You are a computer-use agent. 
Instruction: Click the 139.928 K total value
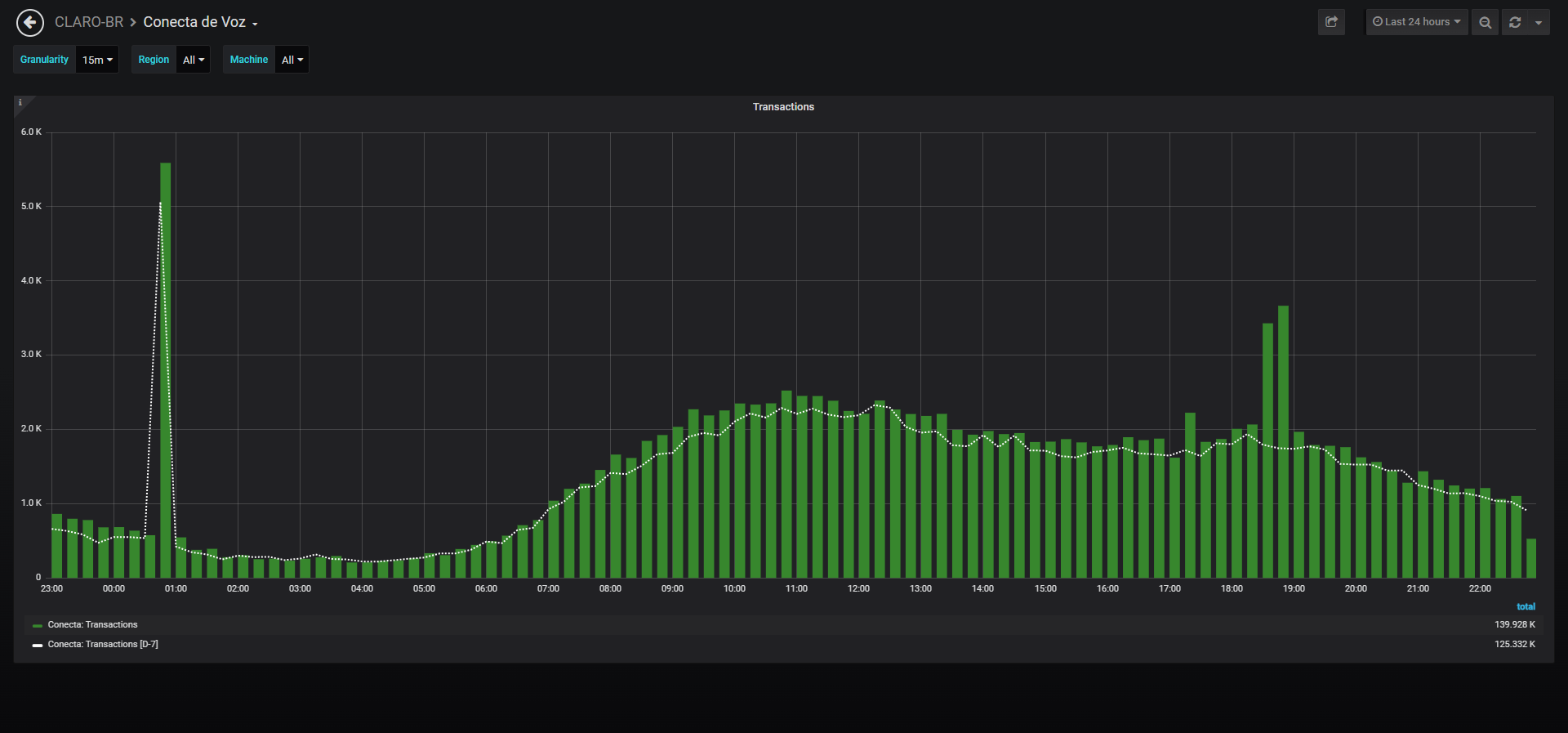(1515, 625)
